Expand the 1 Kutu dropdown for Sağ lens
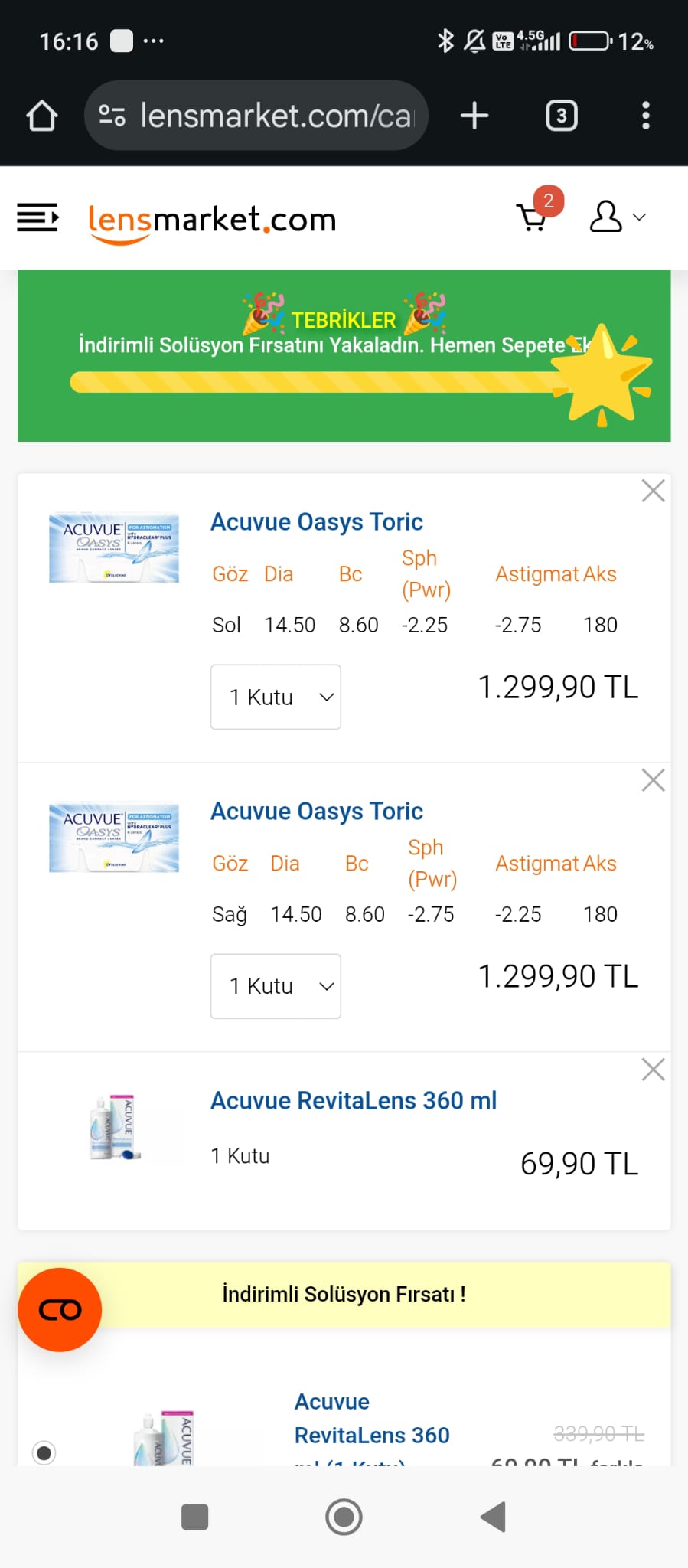The height and width of the screenshot is (1568, 688). pyautogui.click(x=276, y=986)
